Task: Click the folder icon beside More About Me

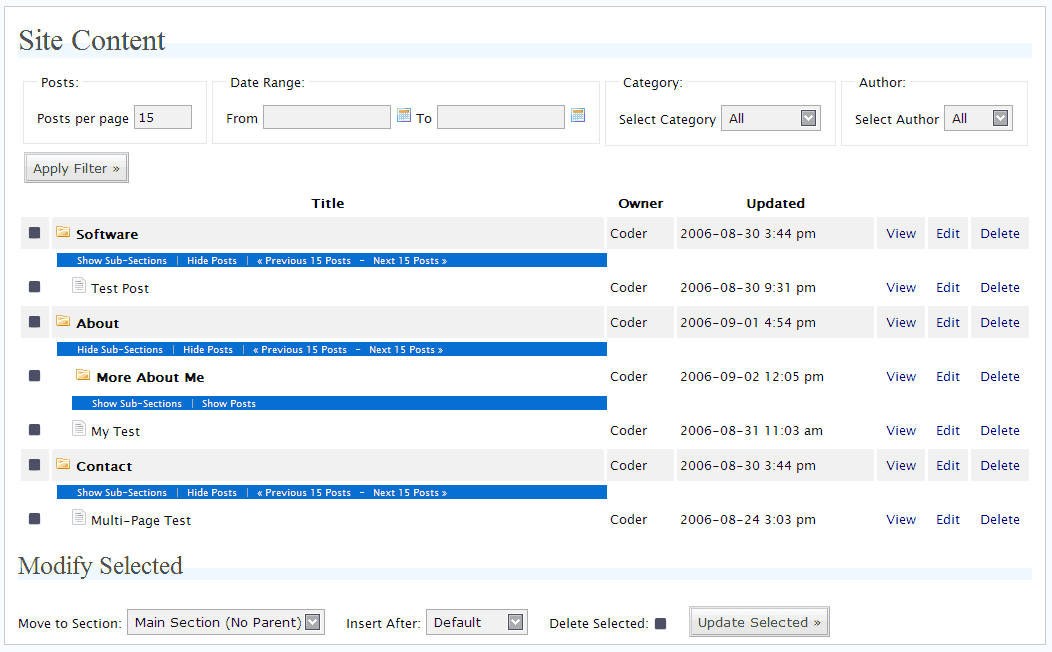Action: [83, 375]
